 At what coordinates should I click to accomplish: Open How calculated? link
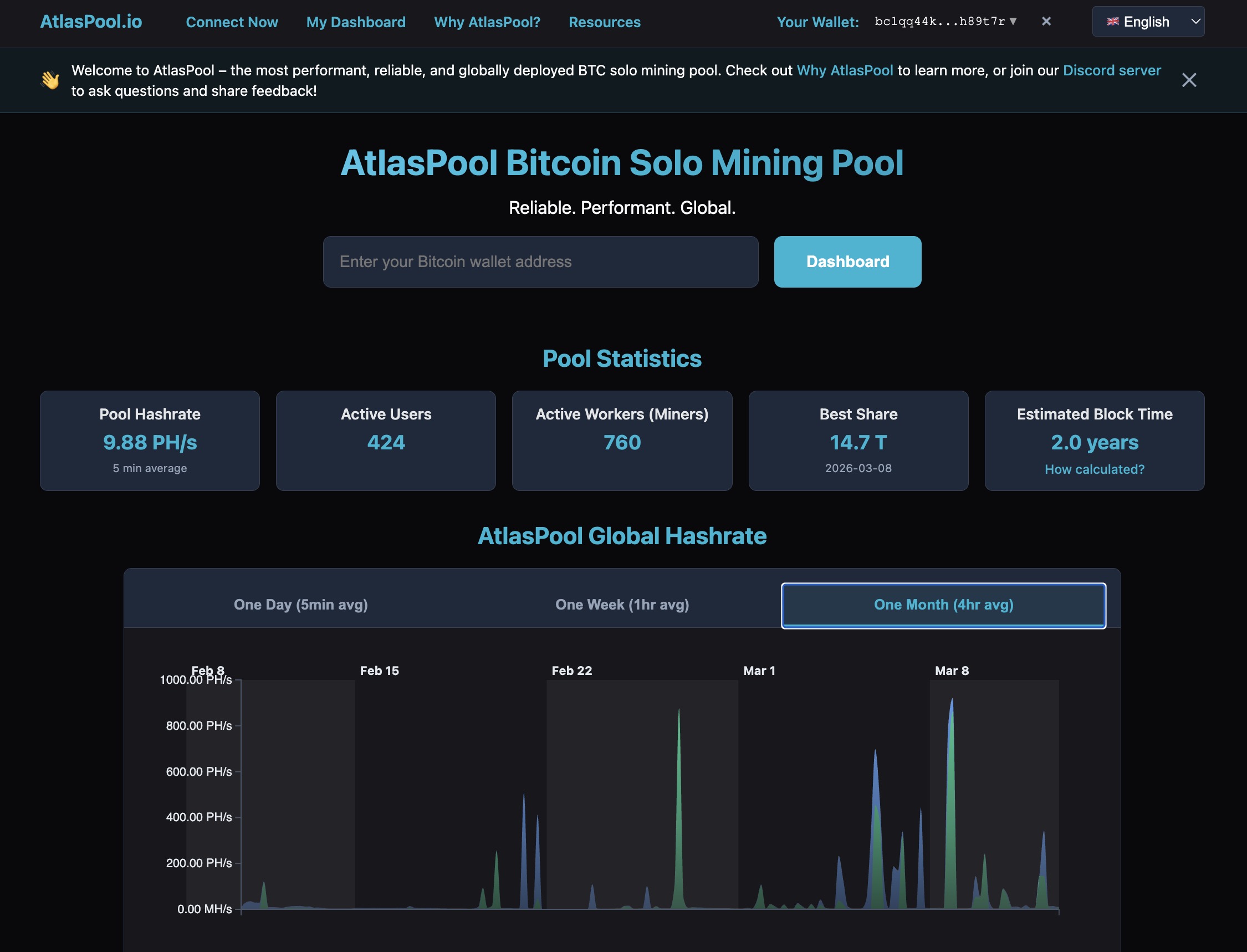[1094, 469]
